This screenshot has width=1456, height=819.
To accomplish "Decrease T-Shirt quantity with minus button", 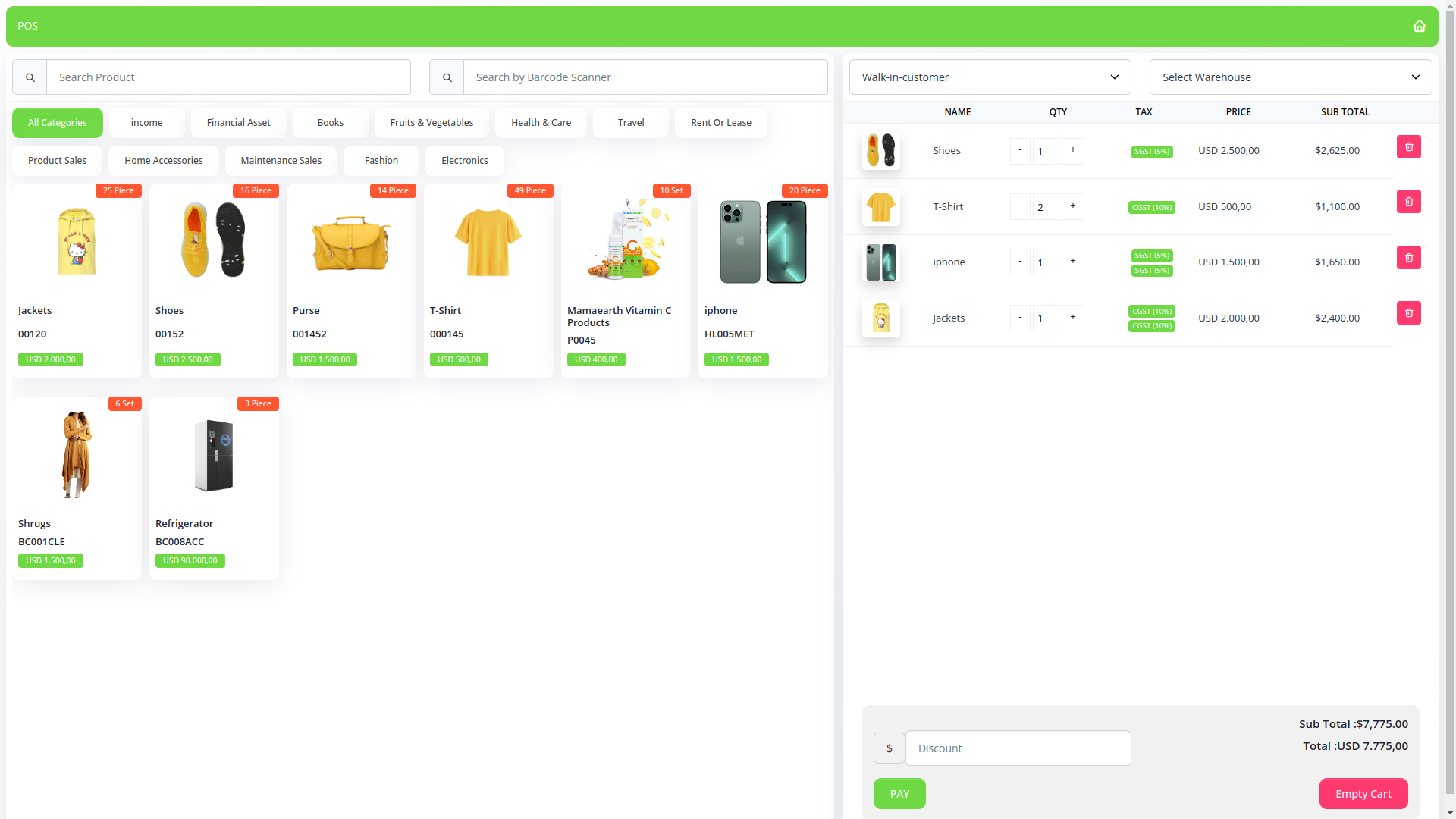I will pyautogui.click(x=1020, y=206).
